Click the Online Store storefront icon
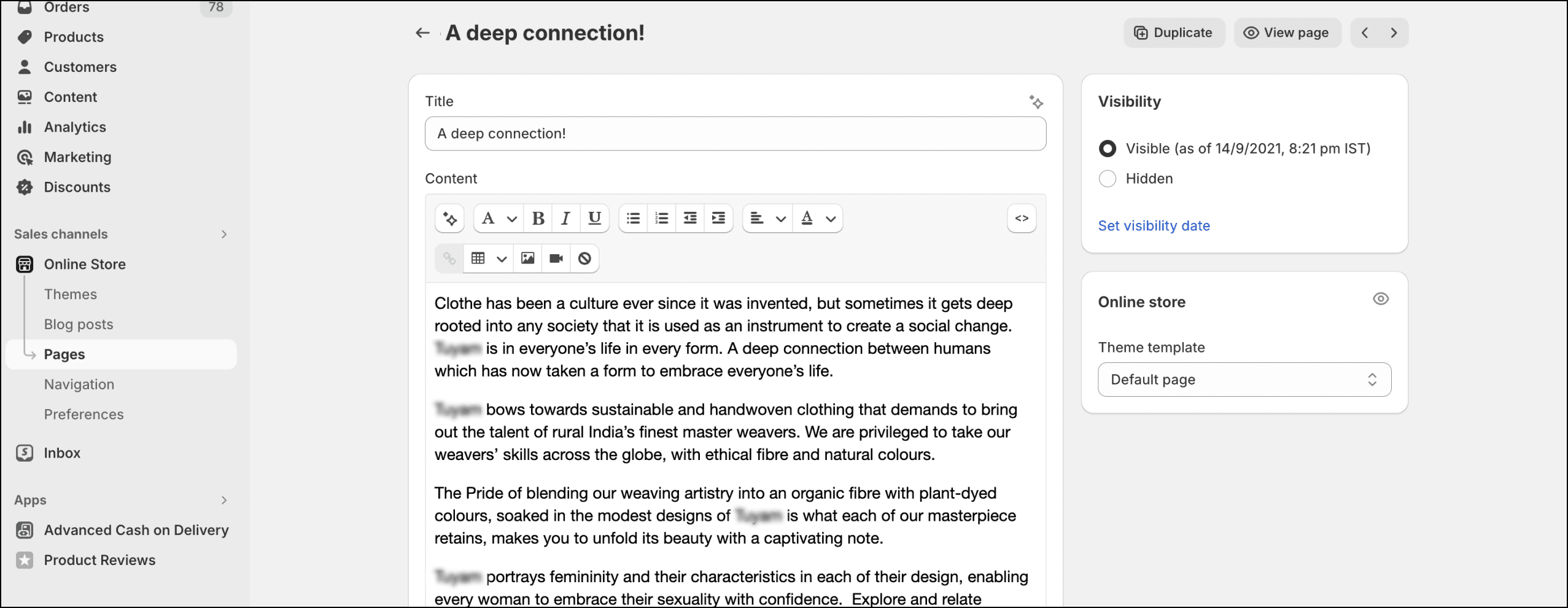 [25, 264]
